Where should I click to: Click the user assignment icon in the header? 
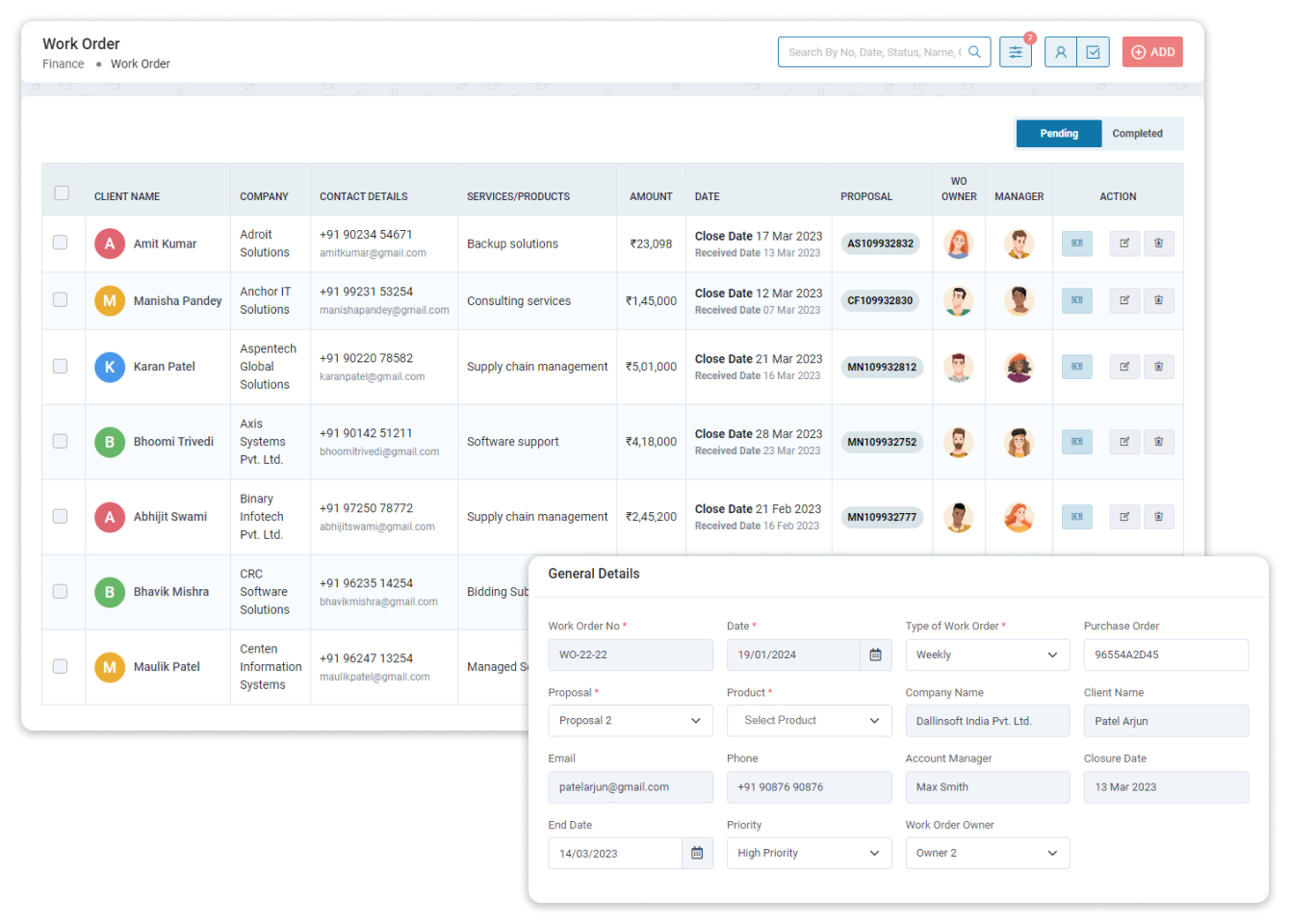click(x=1060, y=51)
